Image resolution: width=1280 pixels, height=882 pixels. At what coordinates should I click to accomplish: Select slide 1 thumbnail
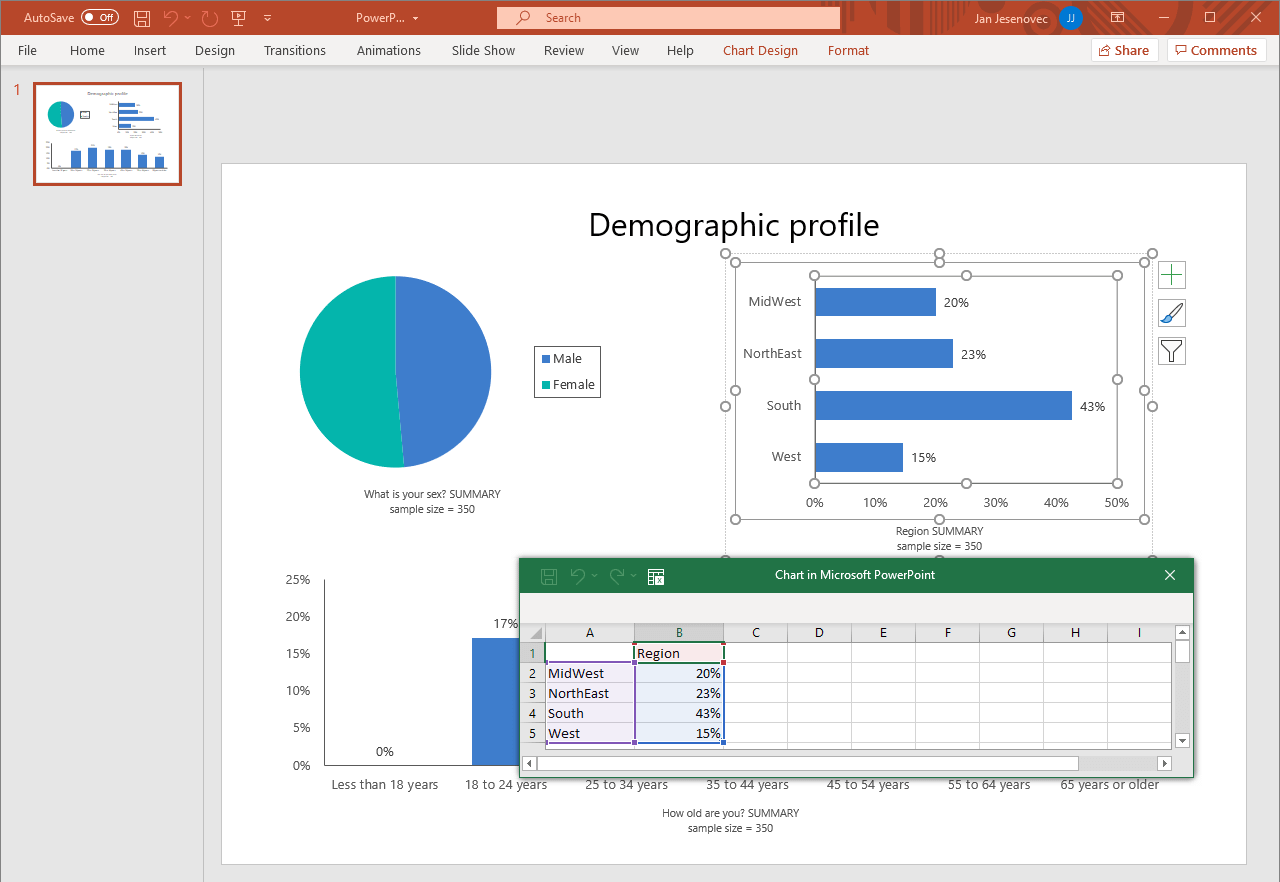pos(107,134)
